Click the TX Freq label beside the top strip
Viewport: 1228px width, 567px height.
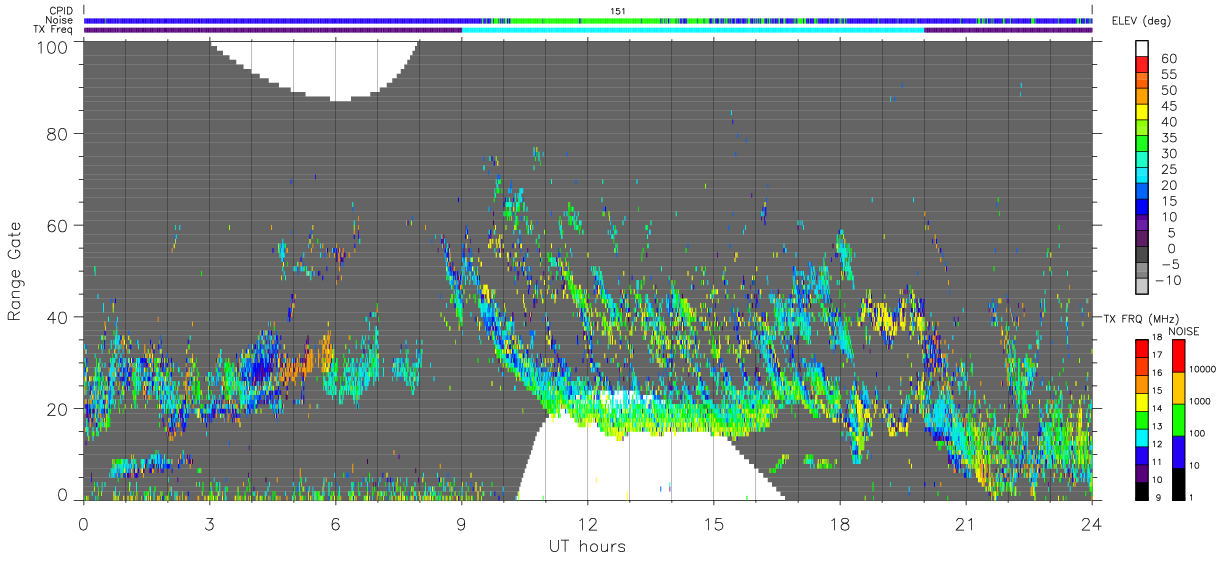pos(54,29)
